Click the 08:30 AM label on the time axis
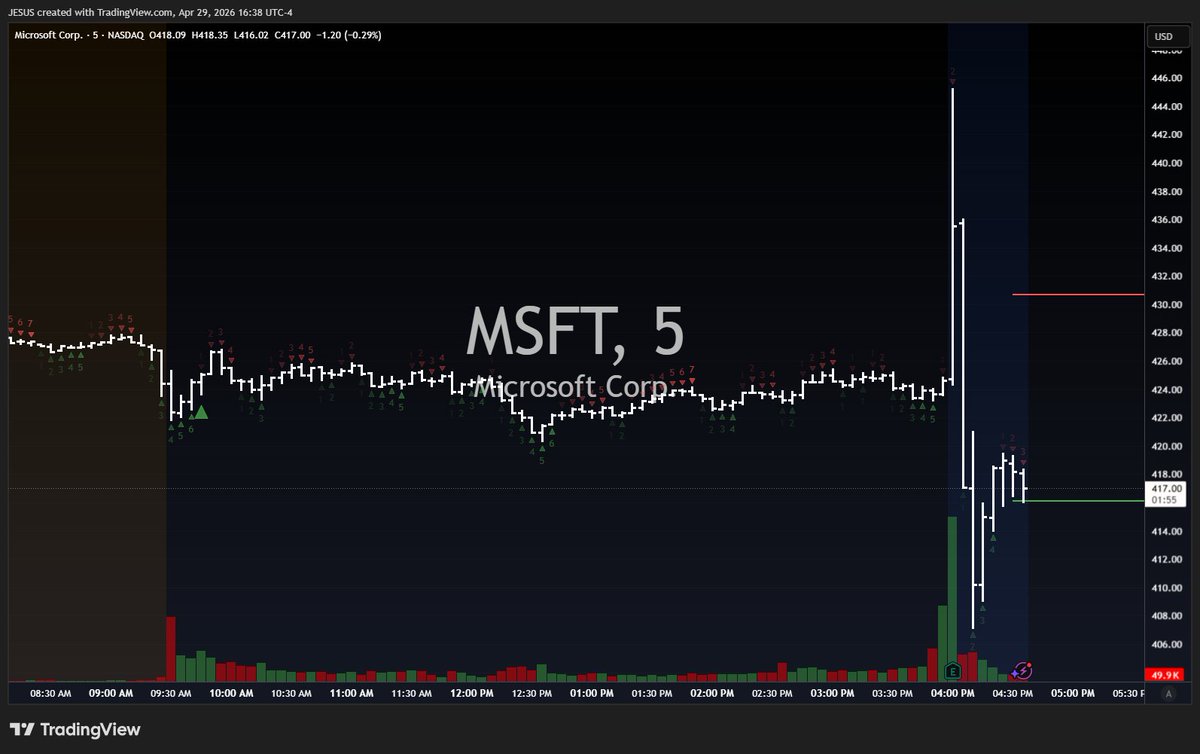Viewport: 1200px width, 754px height. pyautogui.click(x=51, y=692)
